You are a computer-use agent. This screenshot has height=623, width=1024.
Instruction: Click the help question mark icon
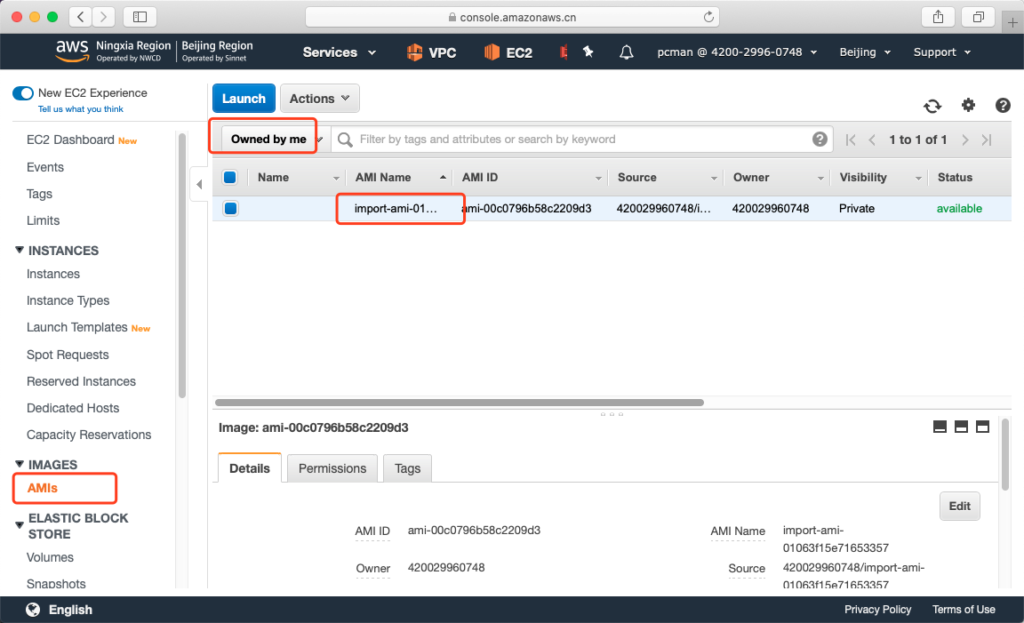point(1003,105)
